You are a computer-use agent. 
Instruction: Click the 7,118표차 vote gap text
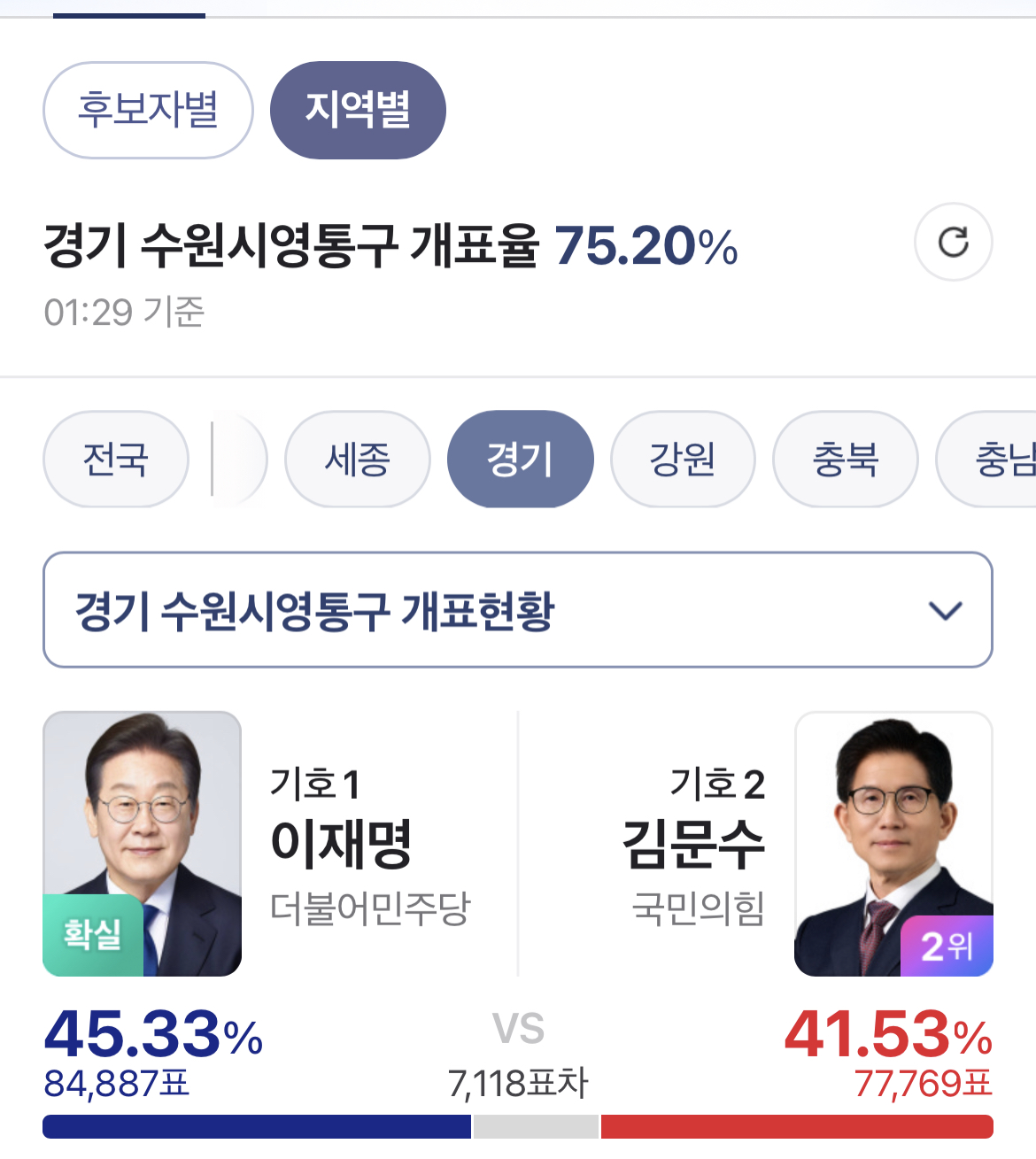[x=518, y=1083]
